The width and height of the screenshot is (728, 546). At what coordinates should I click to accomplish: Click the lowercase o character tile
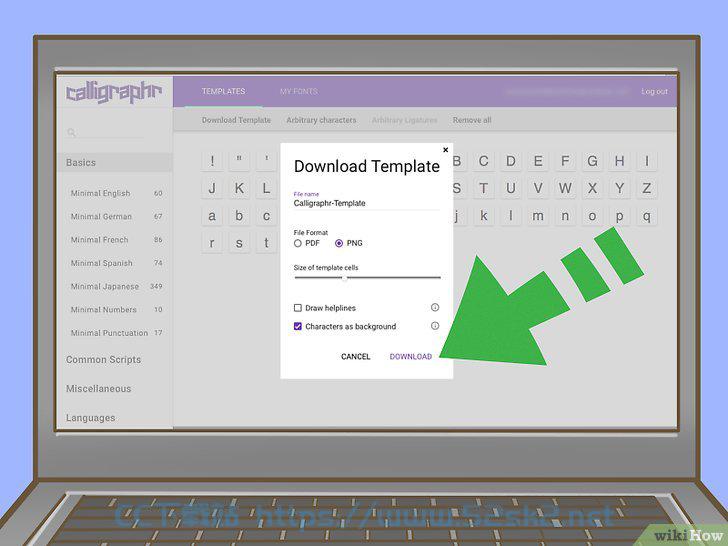coord(592,216)
